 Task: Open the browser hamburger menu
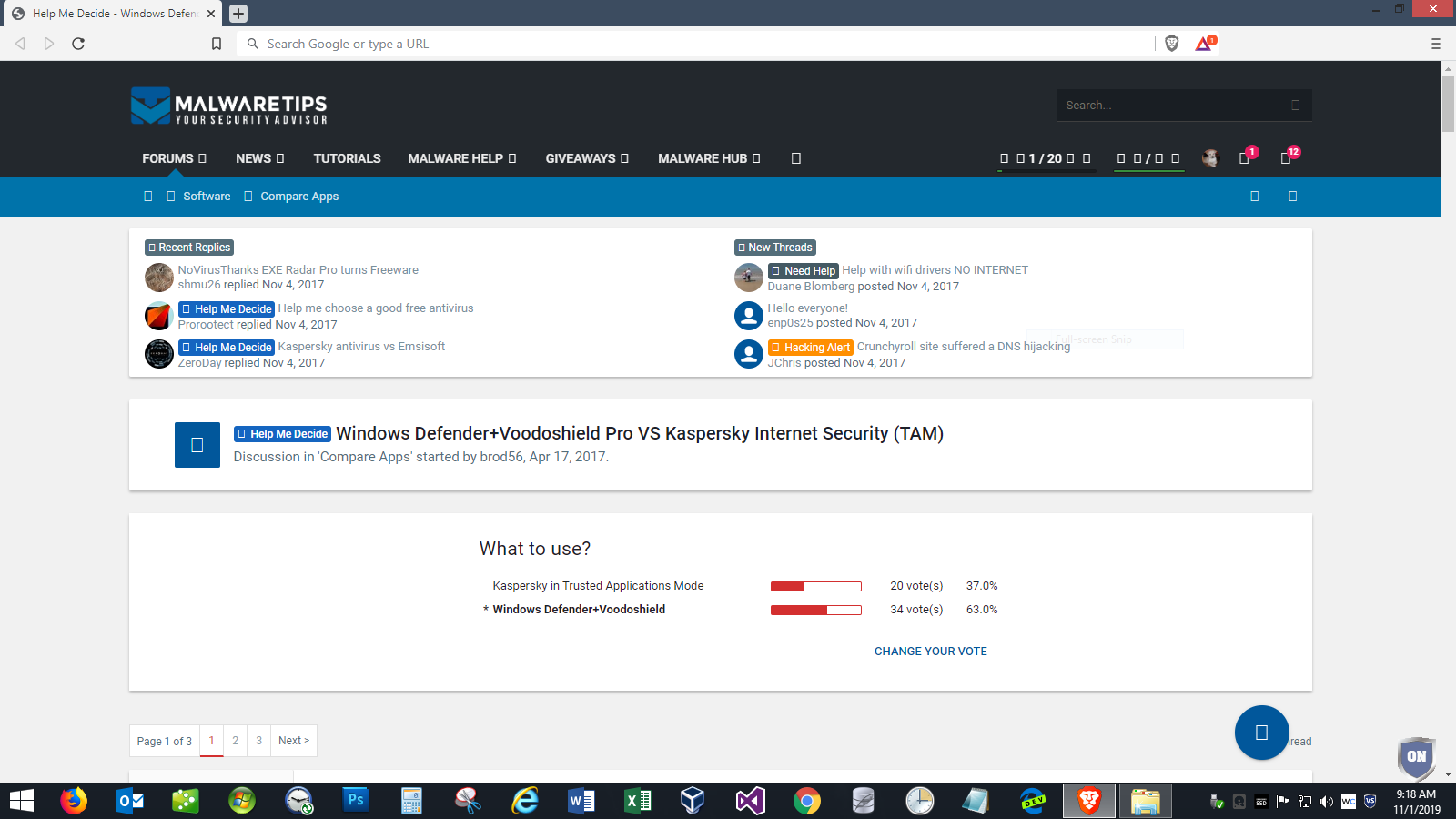(1436, 44)
